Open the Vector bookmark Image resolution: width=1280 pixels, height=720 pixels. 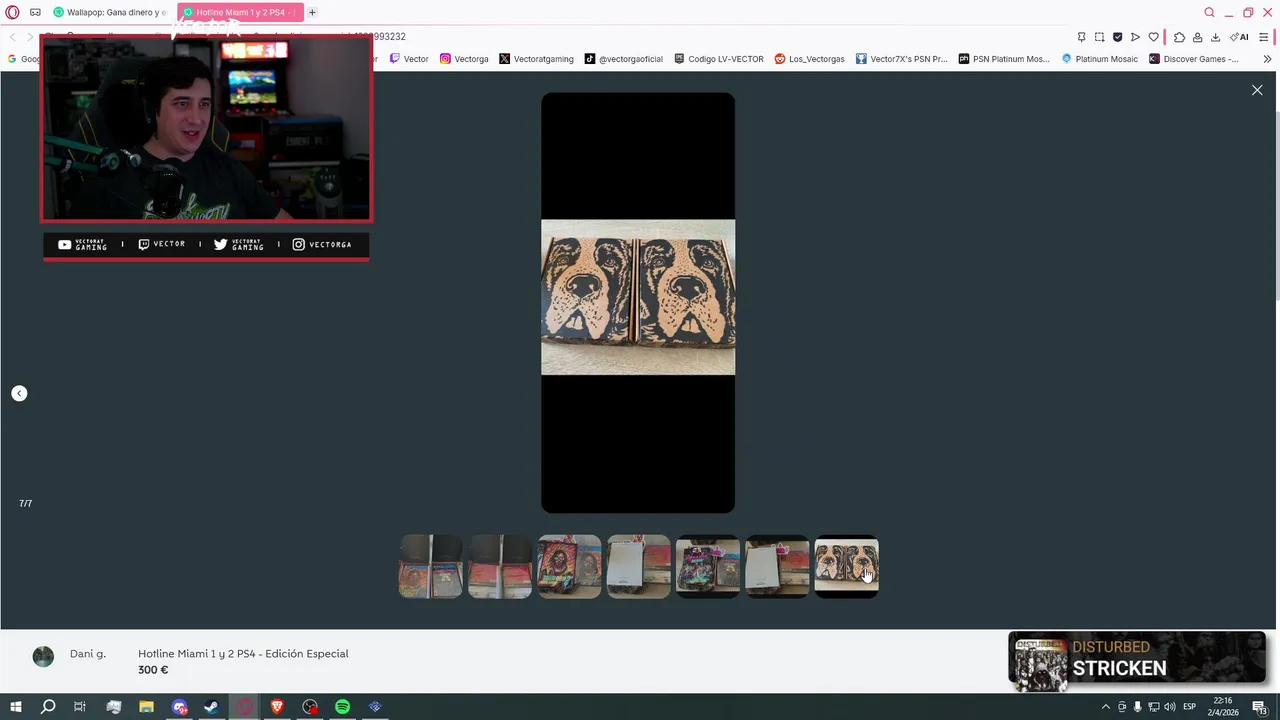409,59
